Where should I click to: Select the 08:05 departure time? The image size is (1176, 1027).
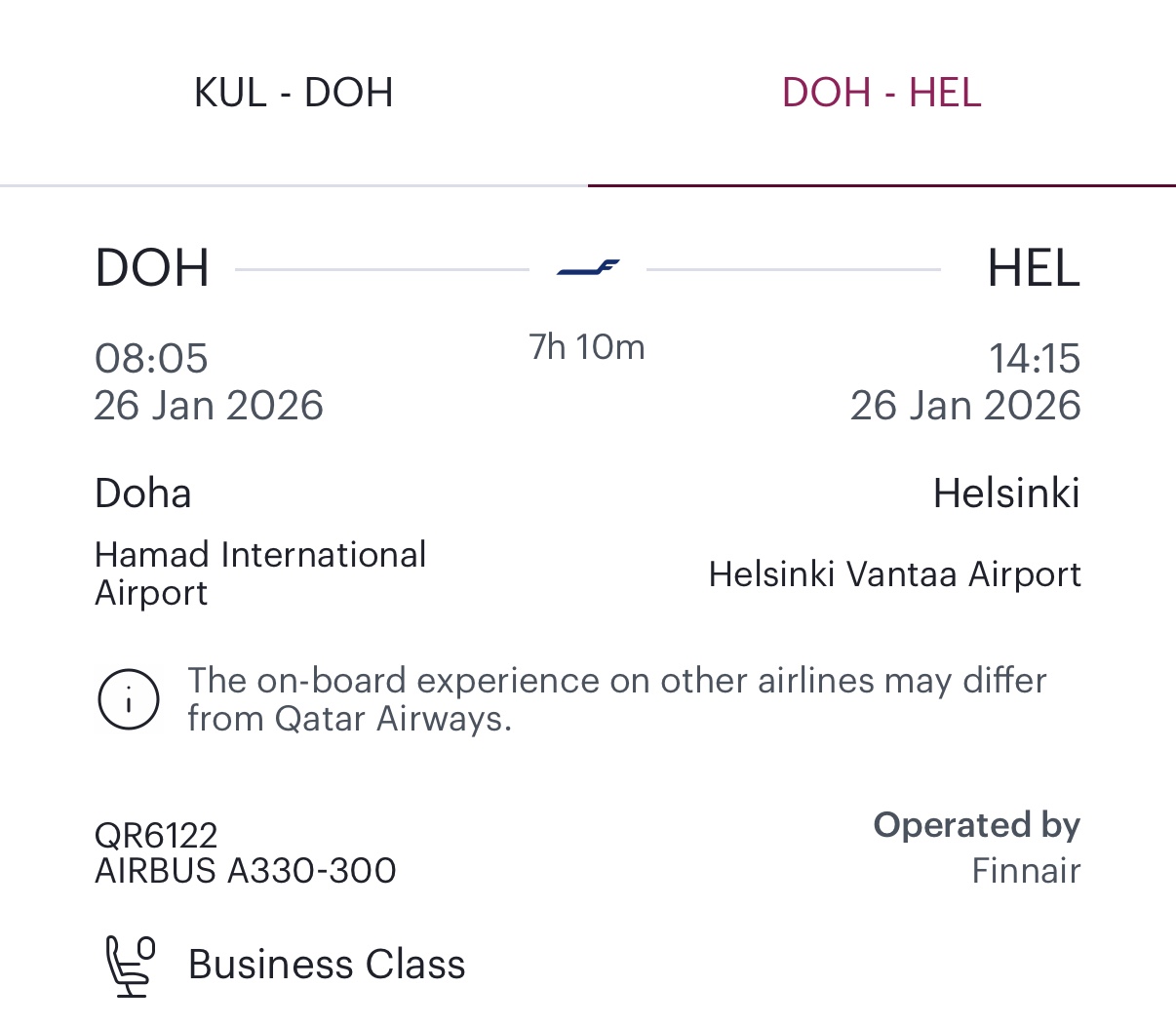point(151,358)
